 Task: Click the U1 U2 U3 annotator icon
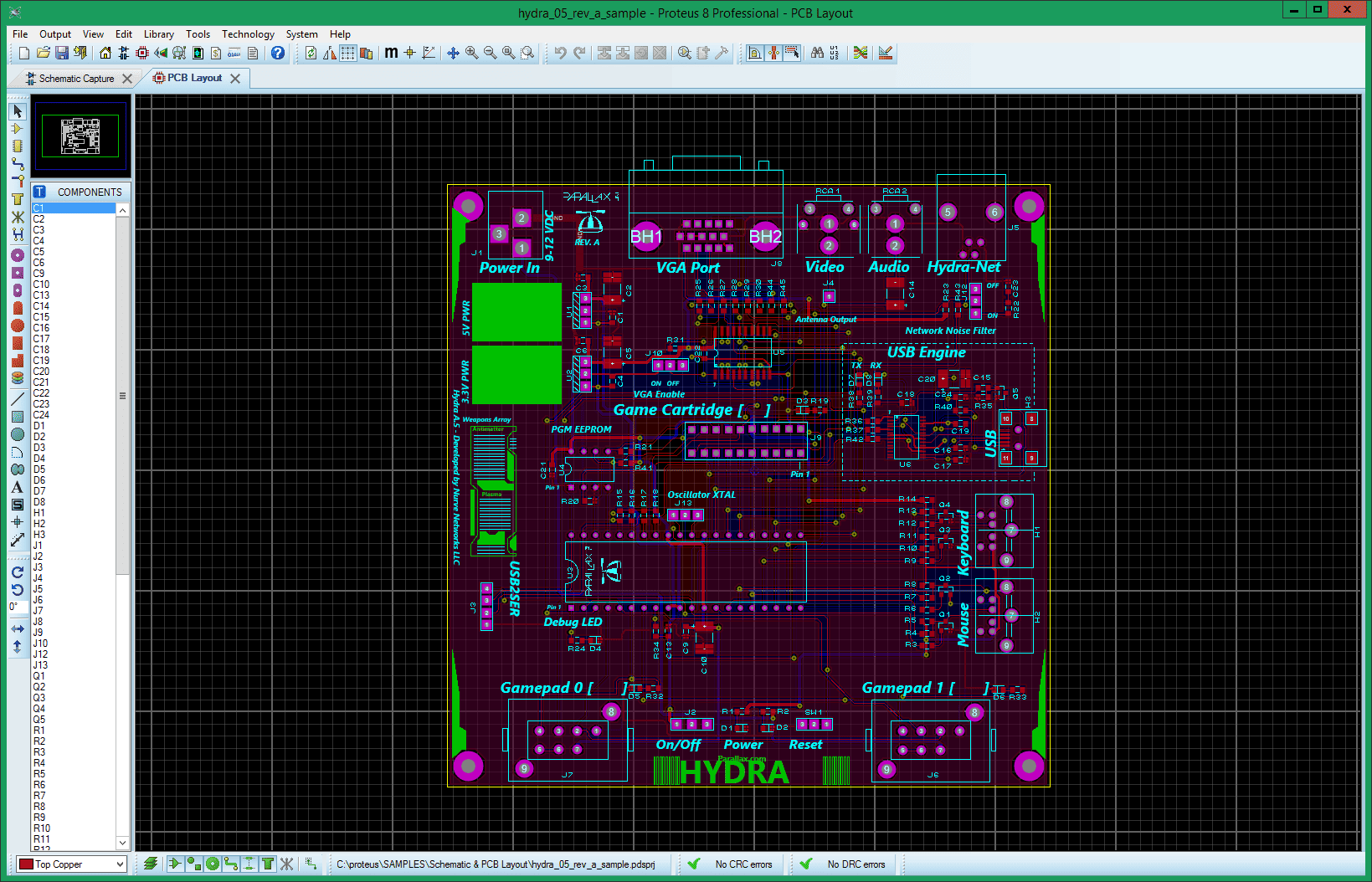click(x=834, y=53)
